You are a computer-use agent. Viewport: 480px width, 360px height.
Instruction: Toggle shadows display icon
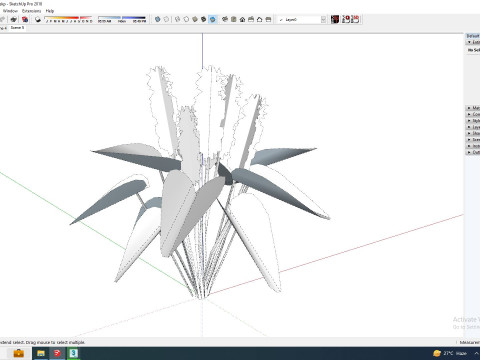click(x=38, y=19)
